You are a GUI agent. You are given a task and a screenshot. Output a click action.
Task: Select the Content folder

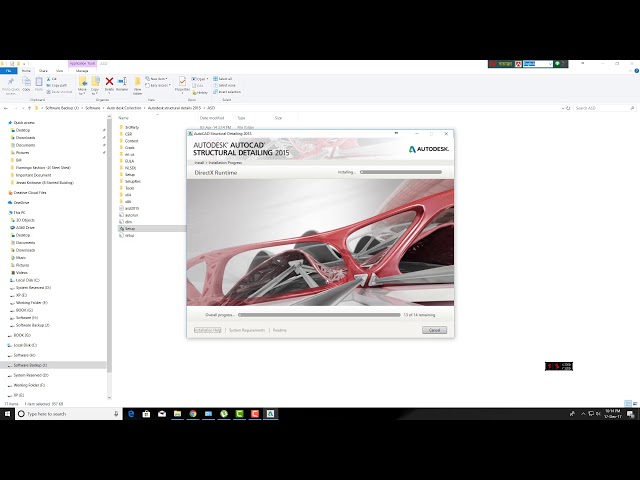131,141
